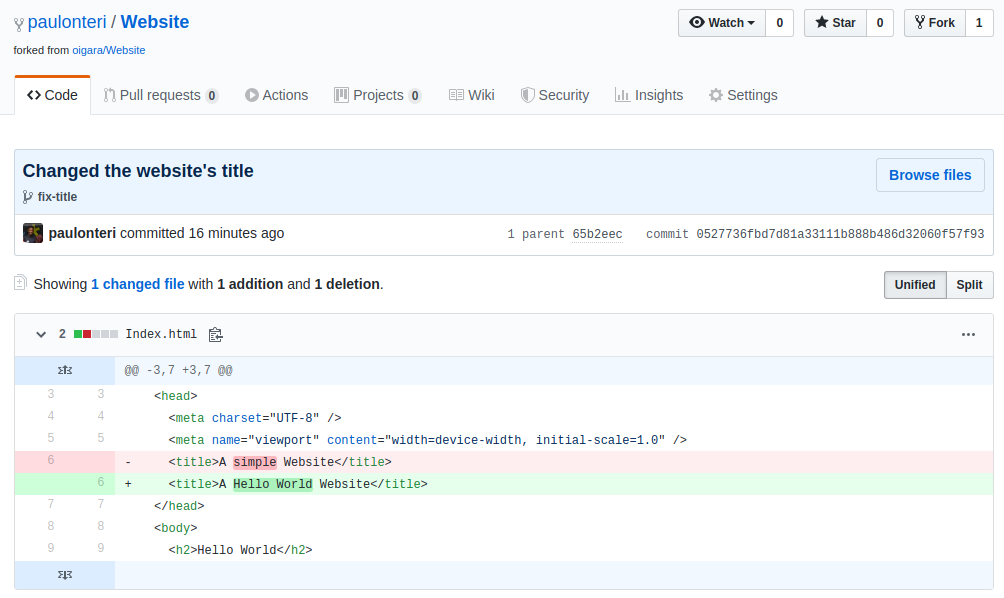Expand diff lines above the hunk

65,371
